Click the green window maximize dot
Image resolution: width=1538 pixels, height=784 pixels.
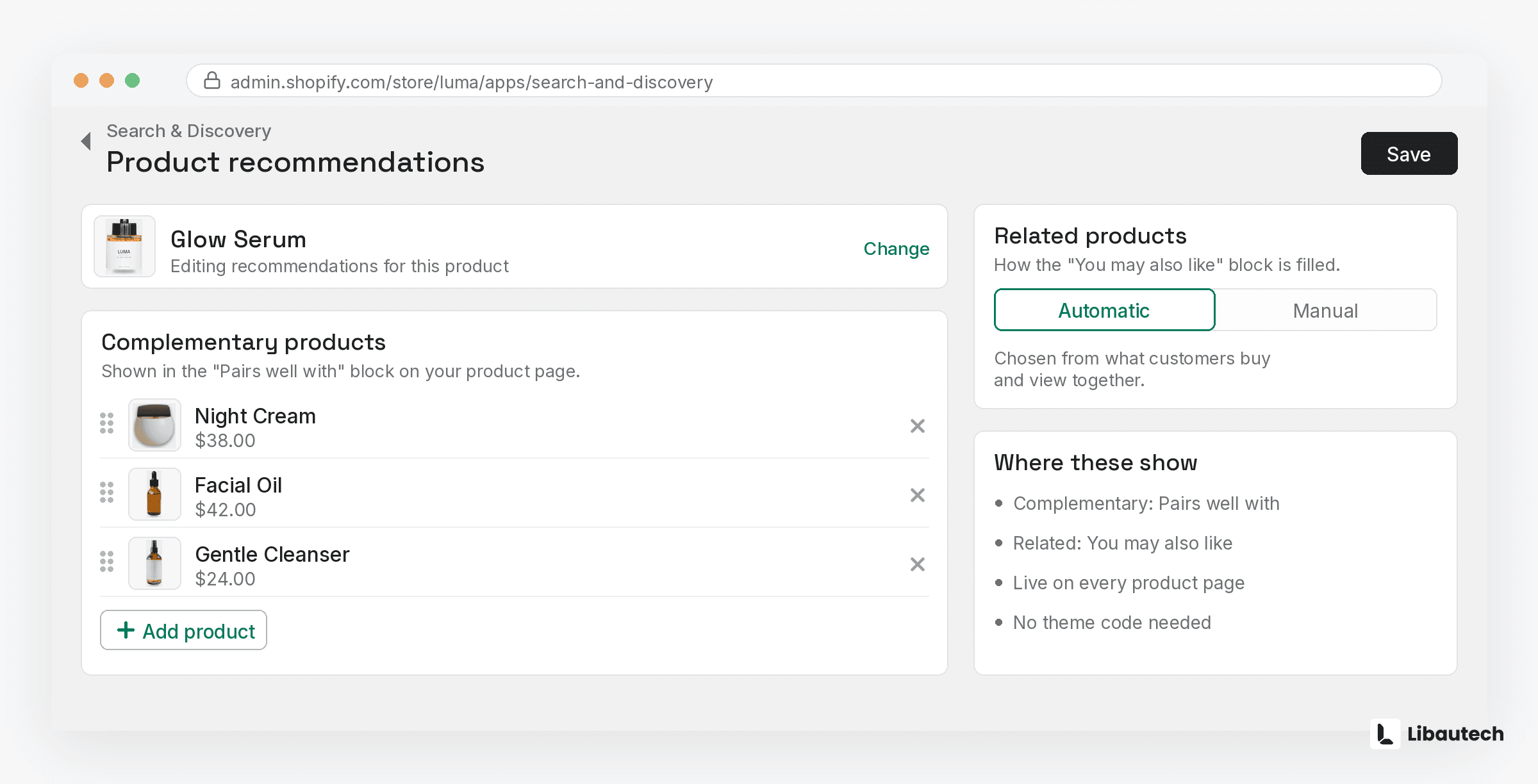coord(132,80)
